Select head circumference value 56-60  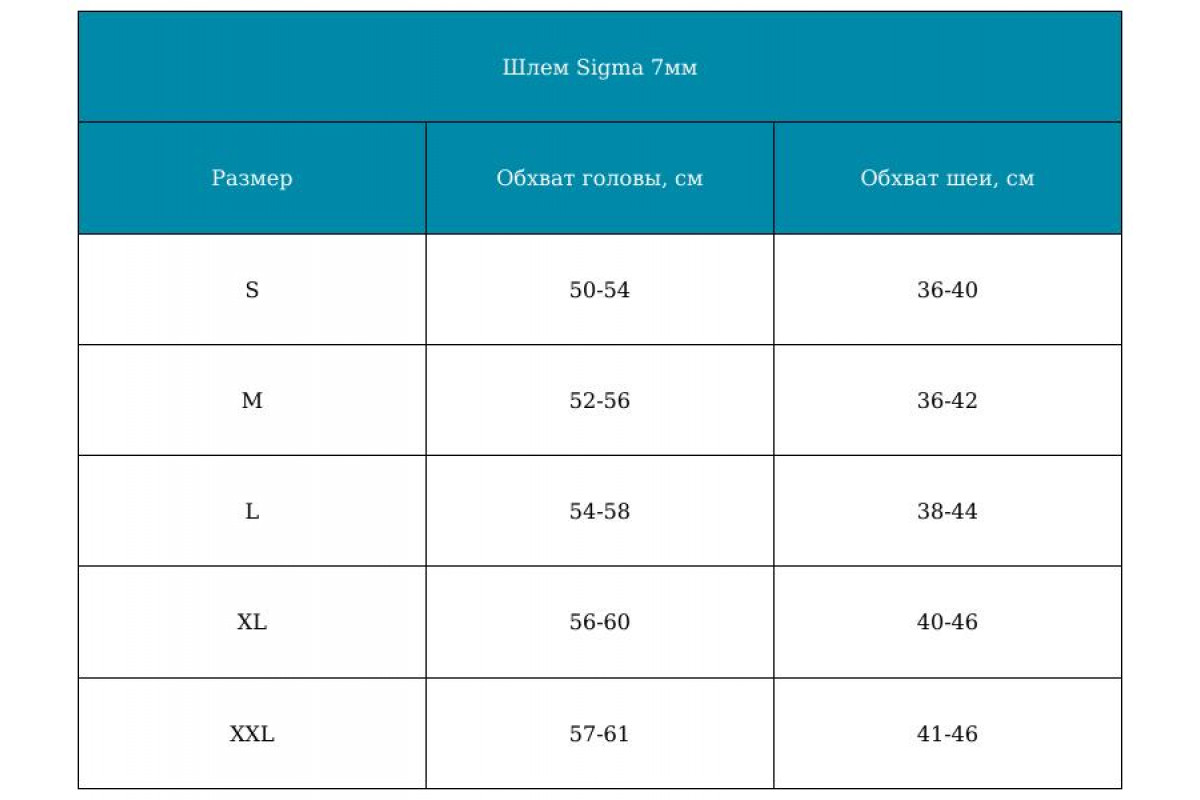click(600, 622)
